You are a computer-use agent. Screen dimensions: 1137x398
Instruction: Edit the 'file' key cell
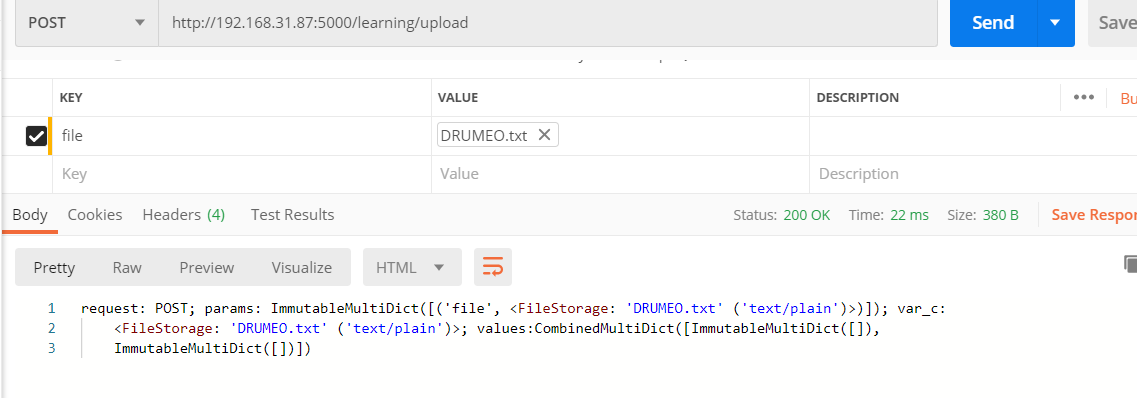coord(241,136)
